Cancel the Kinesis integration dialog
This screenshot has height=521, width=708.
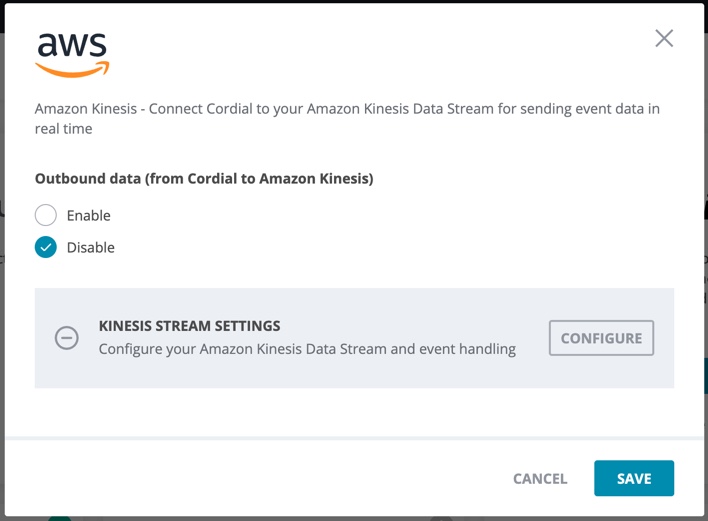(x=540, y=479)
